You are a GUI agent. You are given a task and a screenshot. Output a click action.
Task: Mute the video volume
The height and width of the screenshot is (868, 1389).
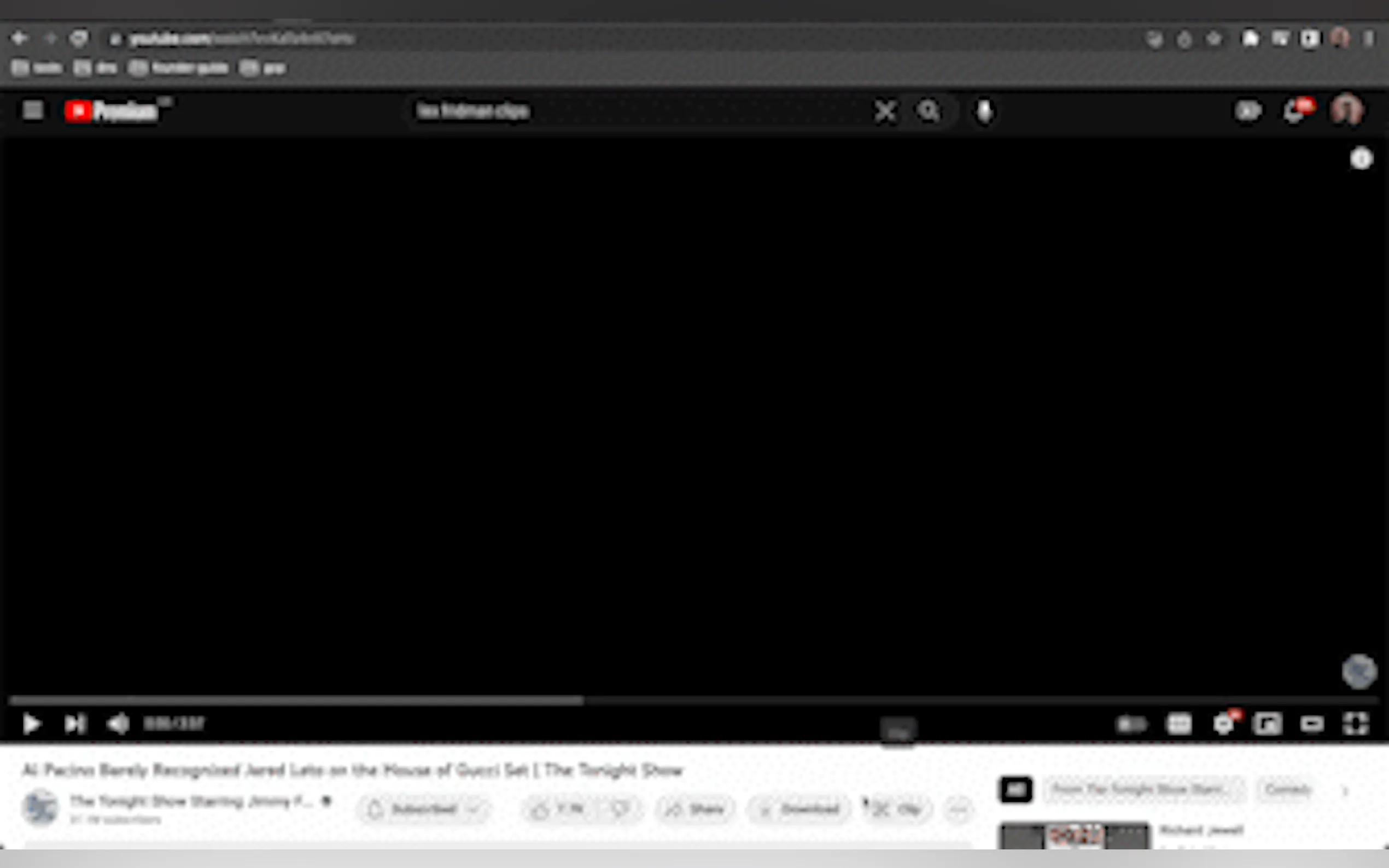point(118,724)
